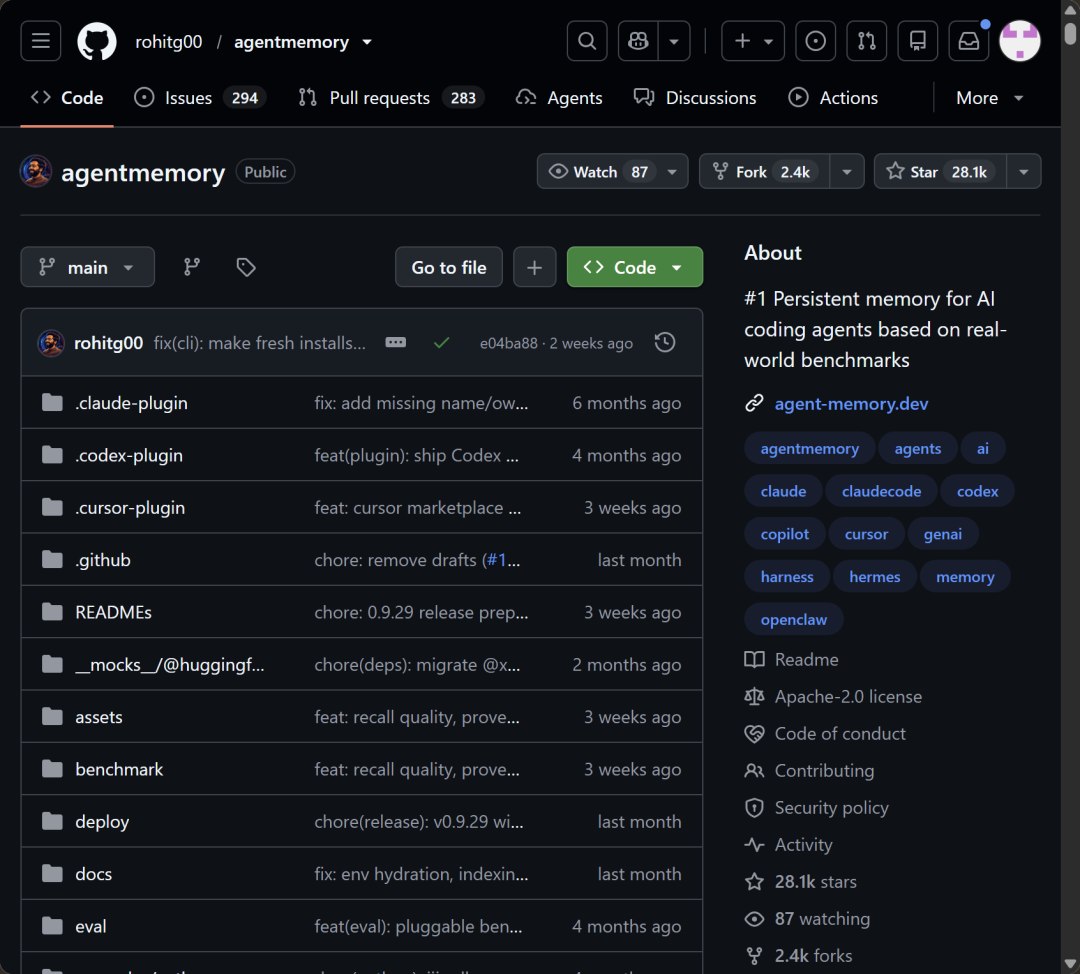View branches icon beside main selector

192,267
